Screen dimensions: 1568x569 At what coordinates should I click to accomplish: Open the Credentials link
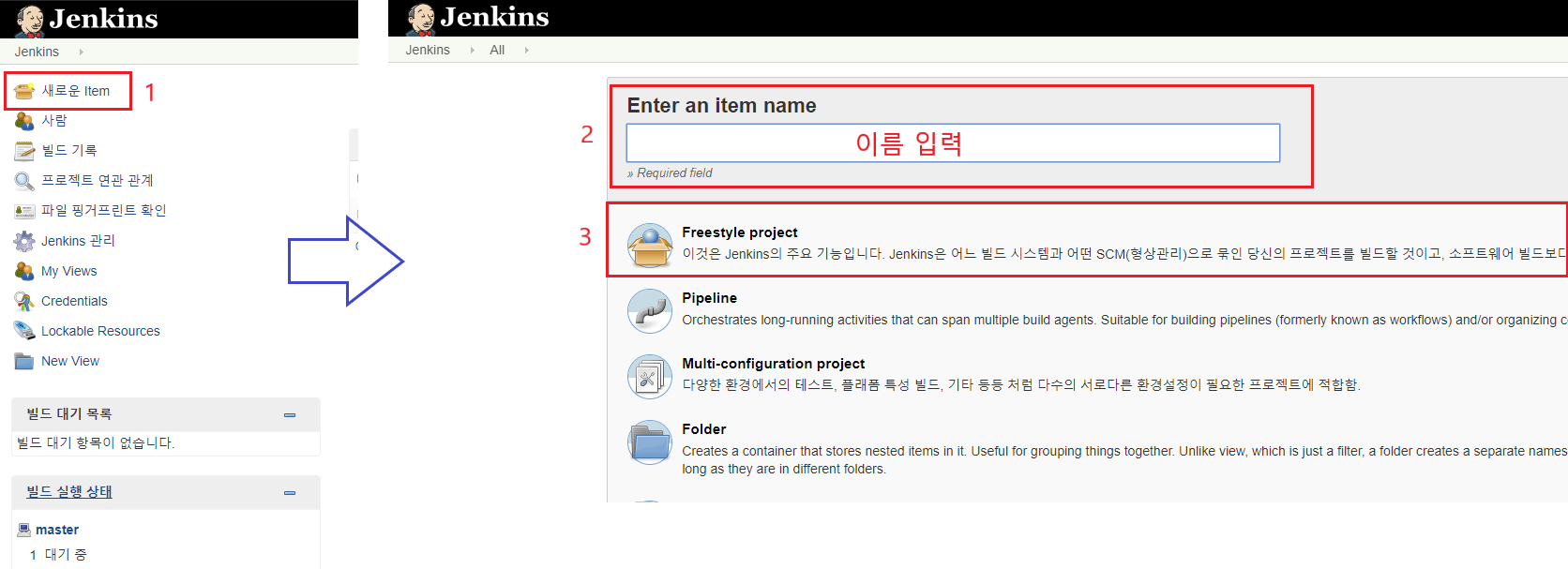(x=74, y=301)
